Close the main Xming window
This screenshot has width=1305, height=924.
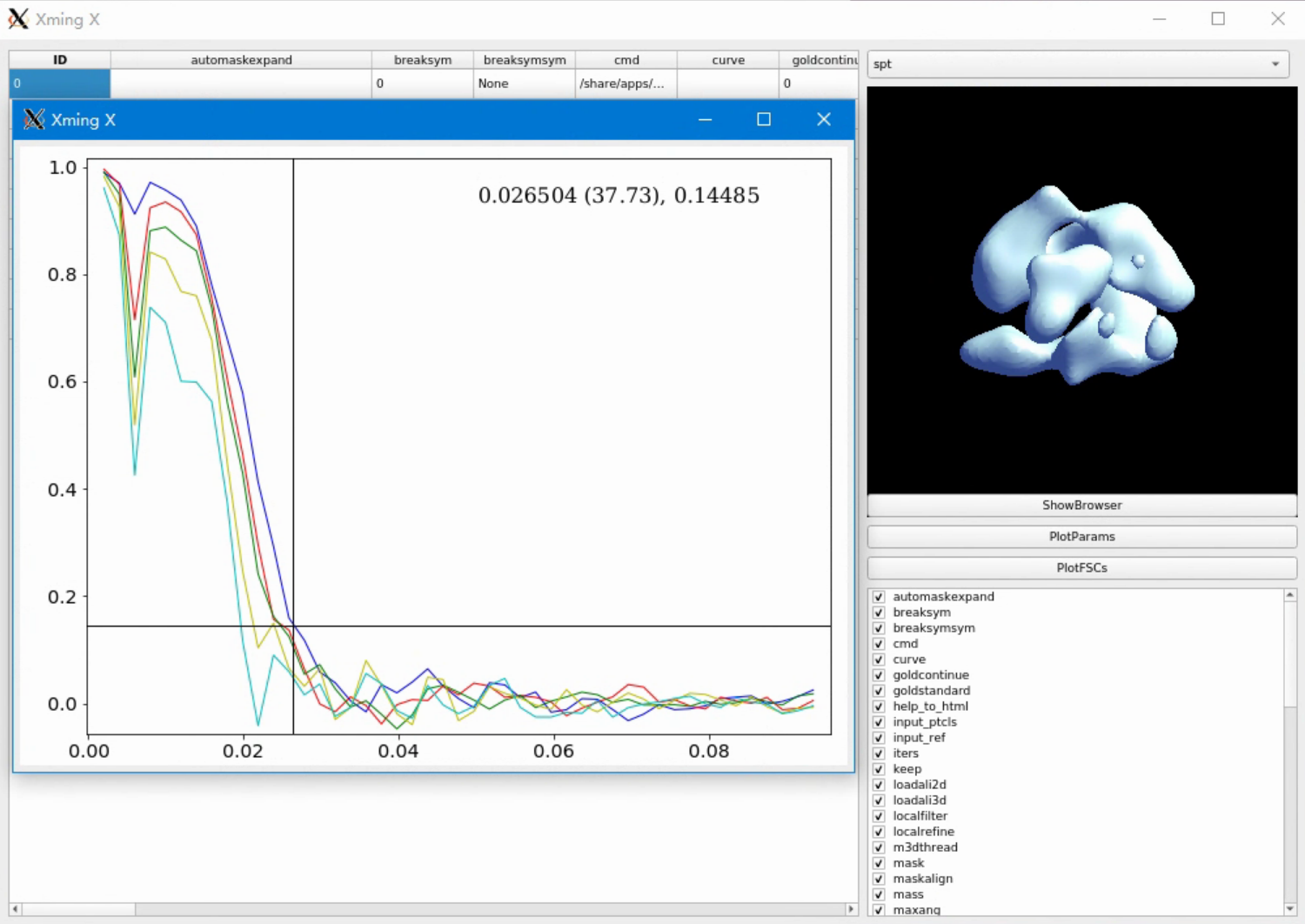coord(1278,19)
